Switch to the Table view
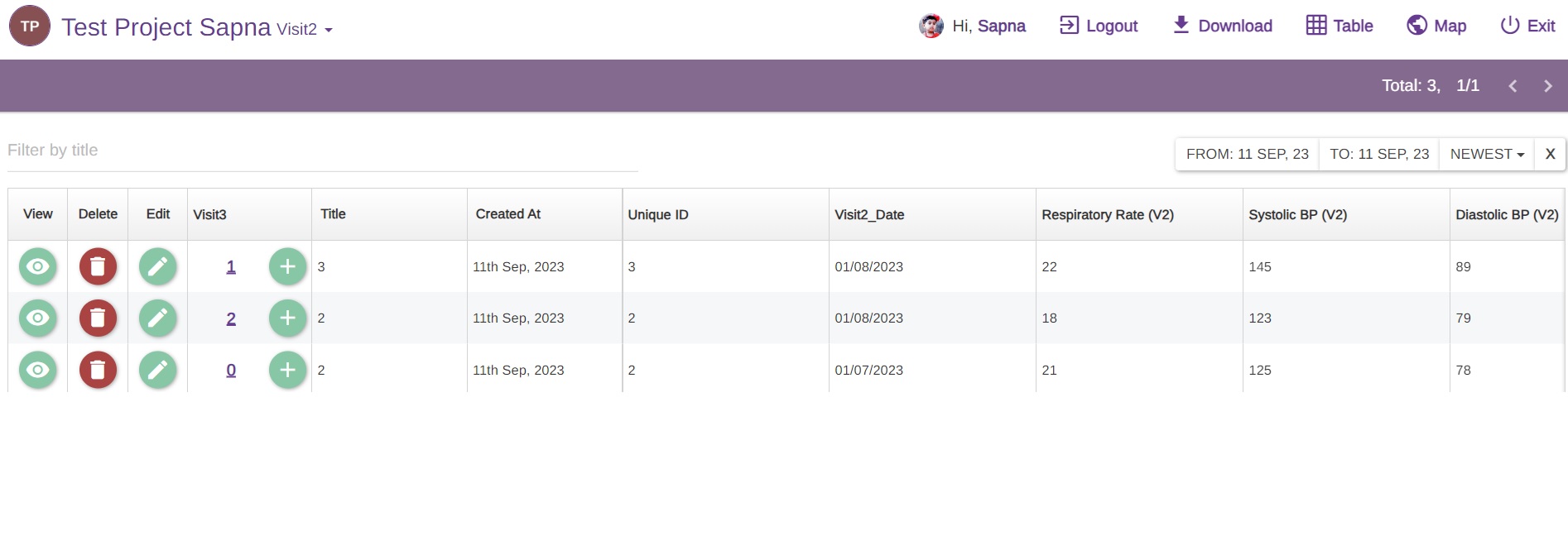This screenshot has width=1568, height=536. pyautogui.click(x=1340, y=26)
